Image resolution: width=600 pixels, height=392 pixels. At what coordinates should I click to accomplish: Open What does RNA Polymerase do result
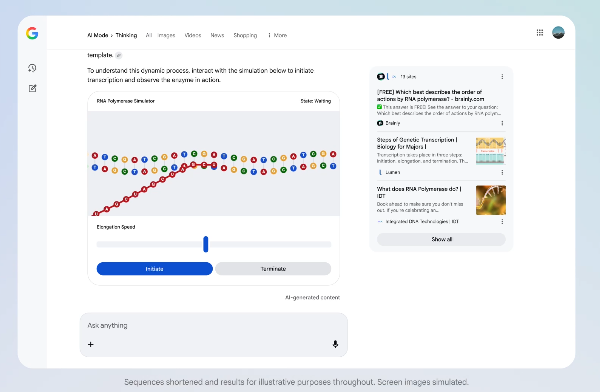click(419, 192)
